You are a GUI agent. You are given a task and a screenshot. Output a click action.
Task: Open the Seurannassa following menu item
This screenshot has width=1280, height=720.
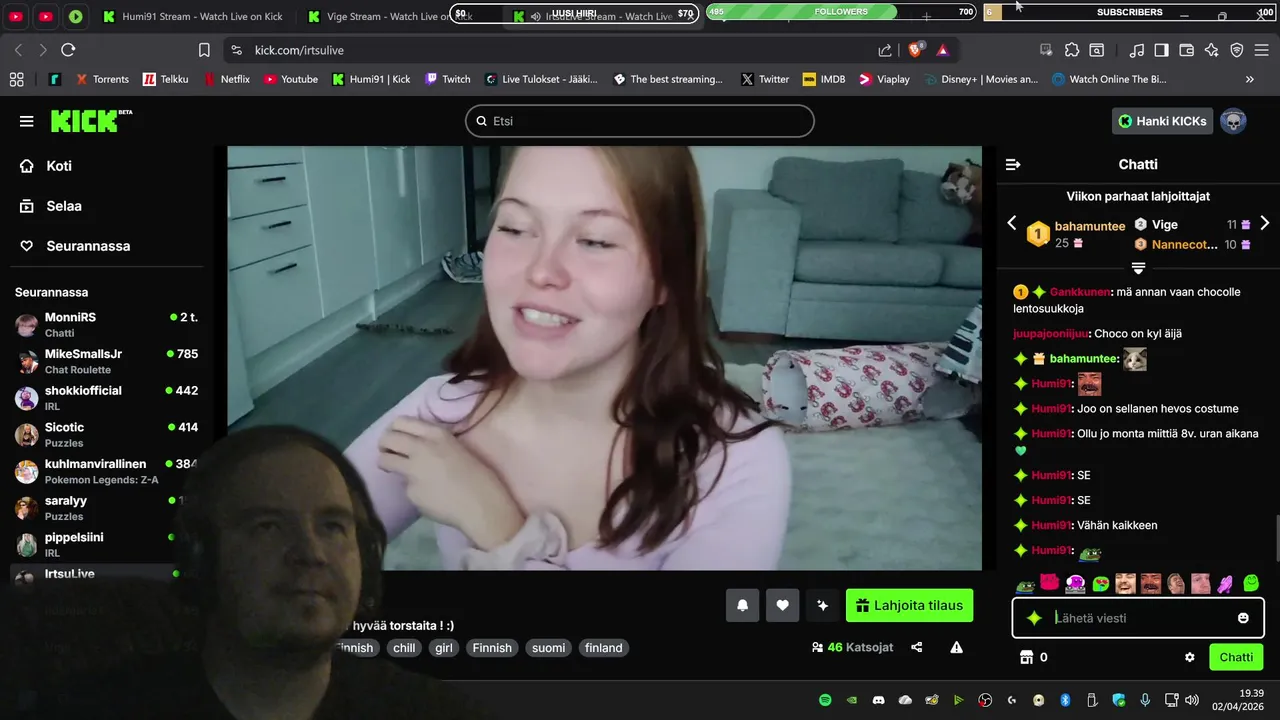74,246
